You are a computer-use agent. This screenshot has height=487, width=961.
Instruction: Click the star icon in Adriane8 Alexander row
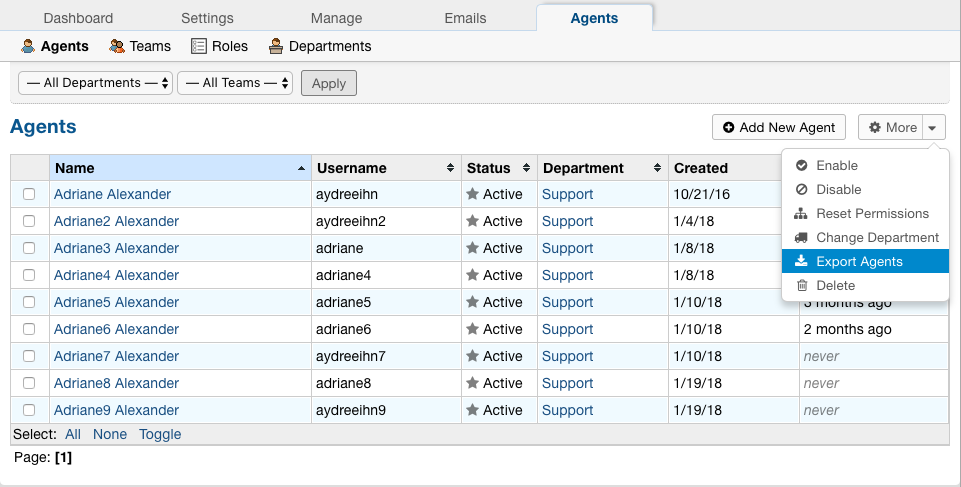pos(472,382)
